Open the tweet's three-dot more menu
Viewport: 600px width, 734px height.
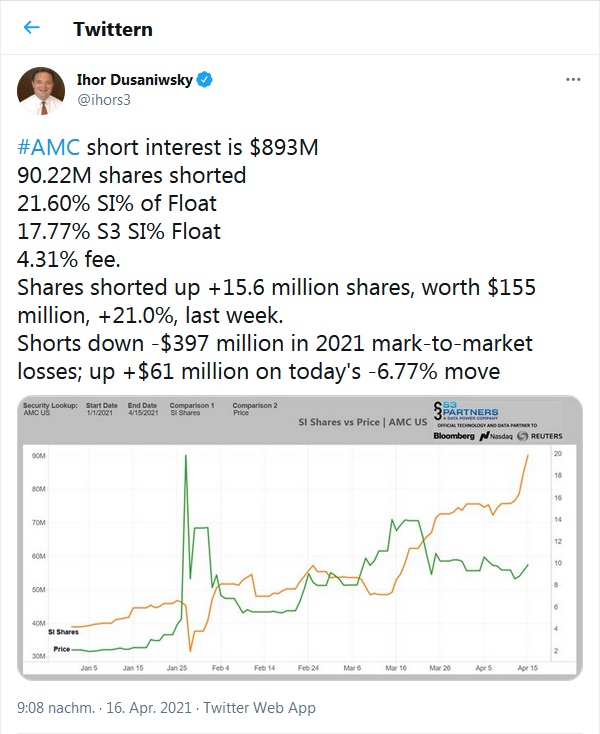pos(573,79)
